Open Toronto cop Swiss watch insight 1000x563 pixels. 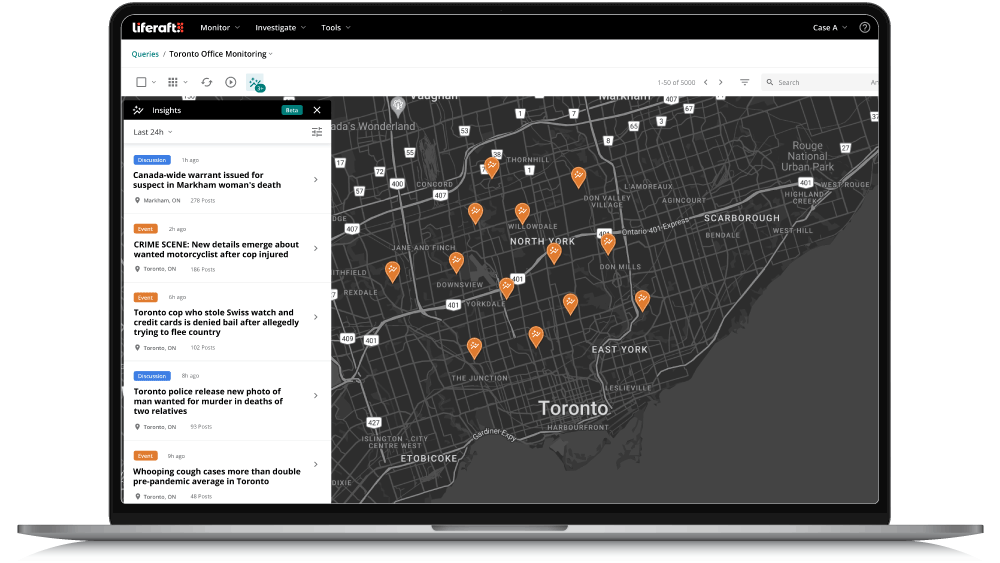(216, 323)
